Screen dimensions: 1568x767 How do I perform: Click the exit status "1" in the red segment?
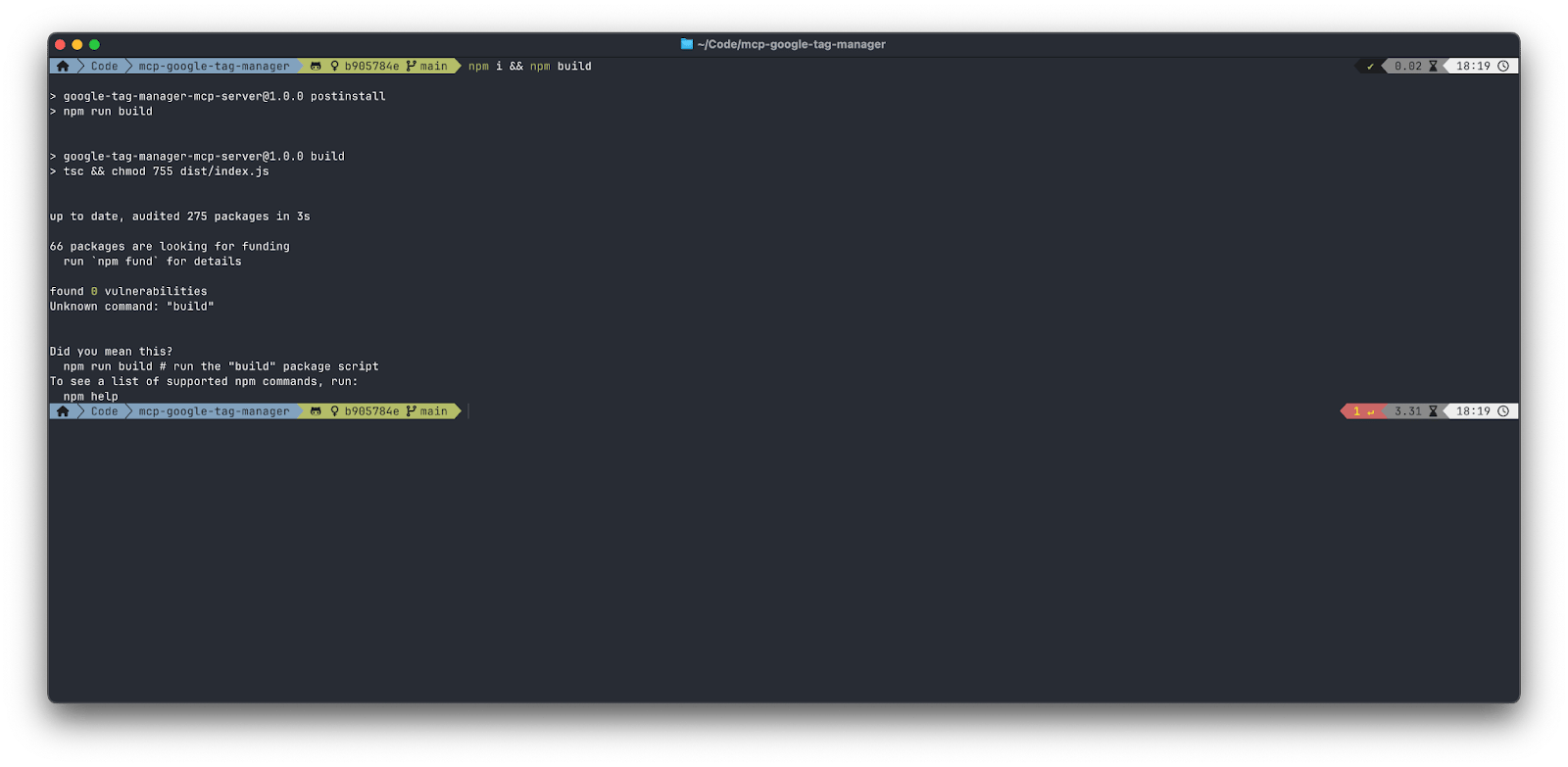pyautogui.click(x=1356, y=411)
